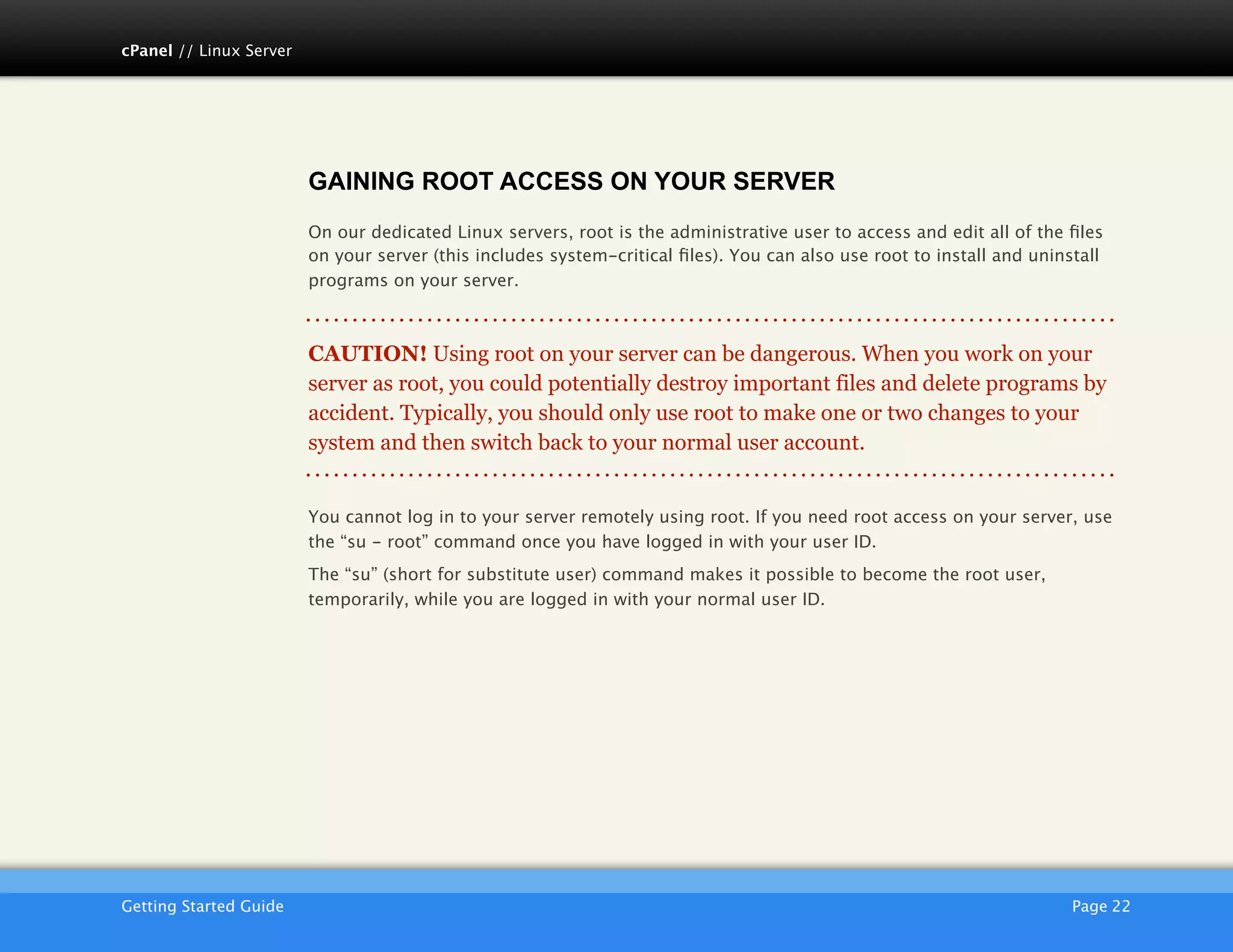This screenshot has height=952, width=1233.
Task: Click the 'cPanel // Linux Server' header text
Action: point(207,51)
